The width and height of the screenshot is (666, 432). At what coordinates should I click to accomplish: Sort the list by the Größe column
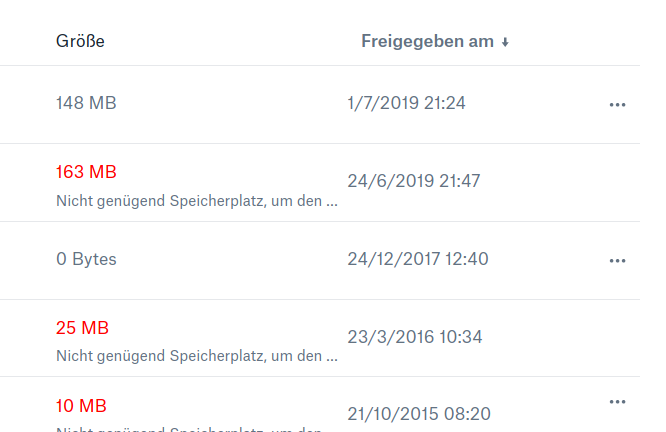(80, 41)
